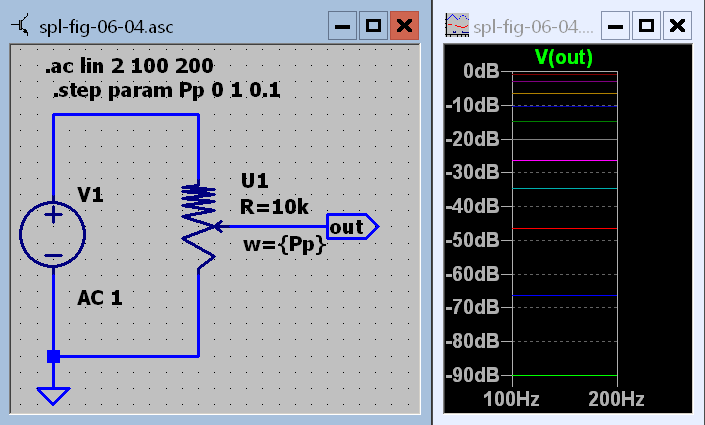
Task: Maximize the waveform plot window
Action: [647, 26]
